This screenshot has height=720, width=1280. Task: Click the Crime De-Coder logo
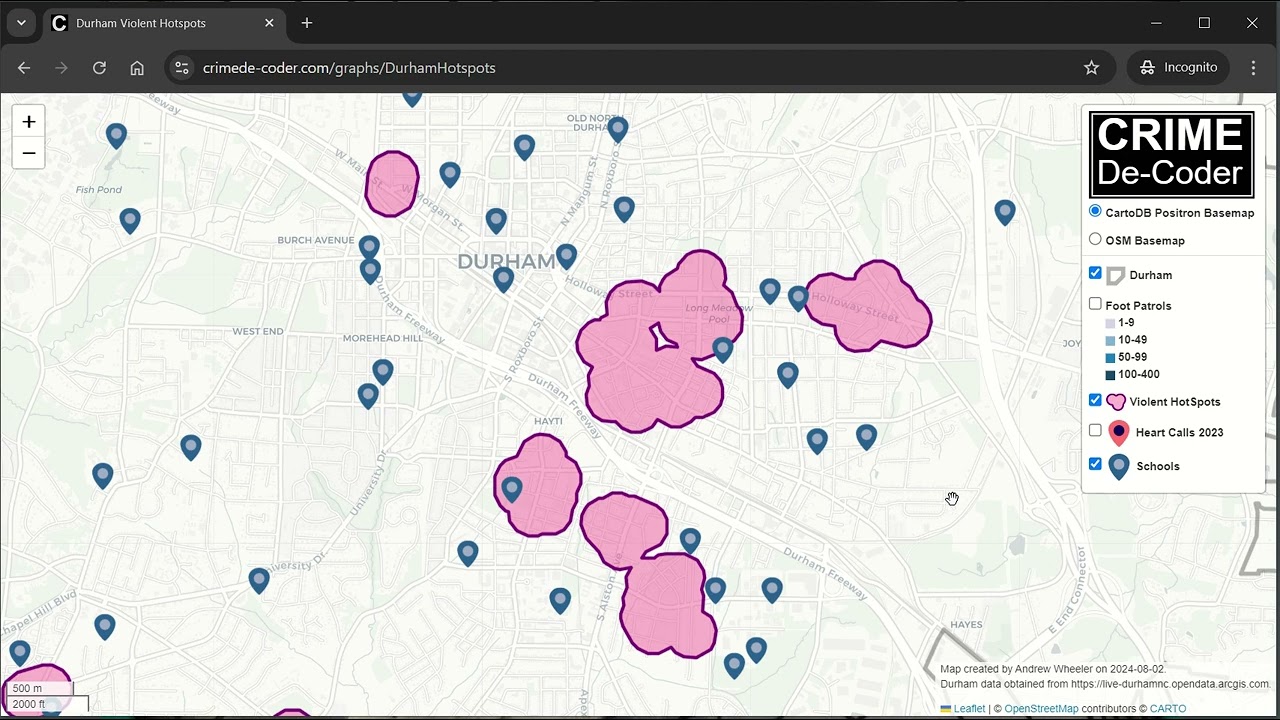coord(1171,154)
